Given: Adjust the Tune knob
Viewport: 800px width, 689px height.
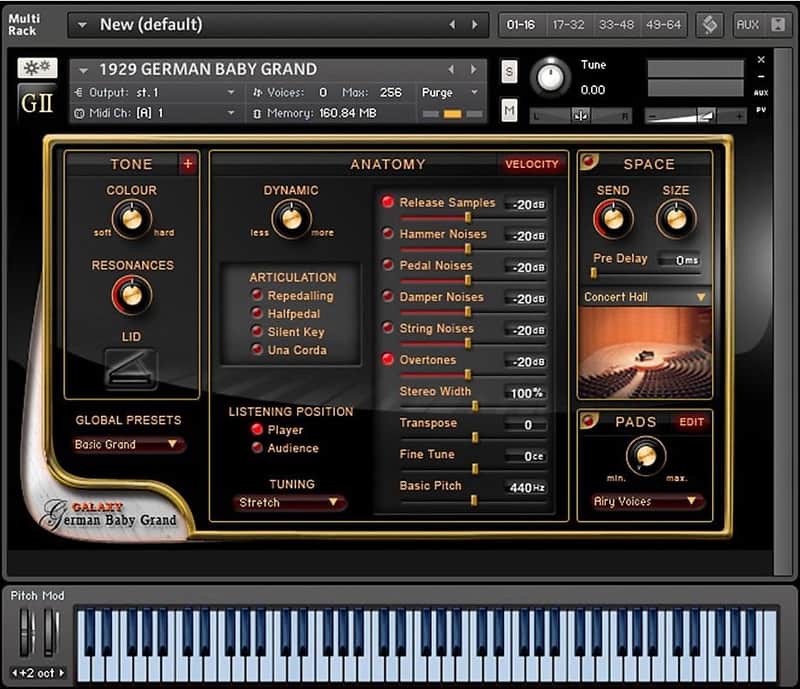Looking at the screenshot, I should point(550,78).
